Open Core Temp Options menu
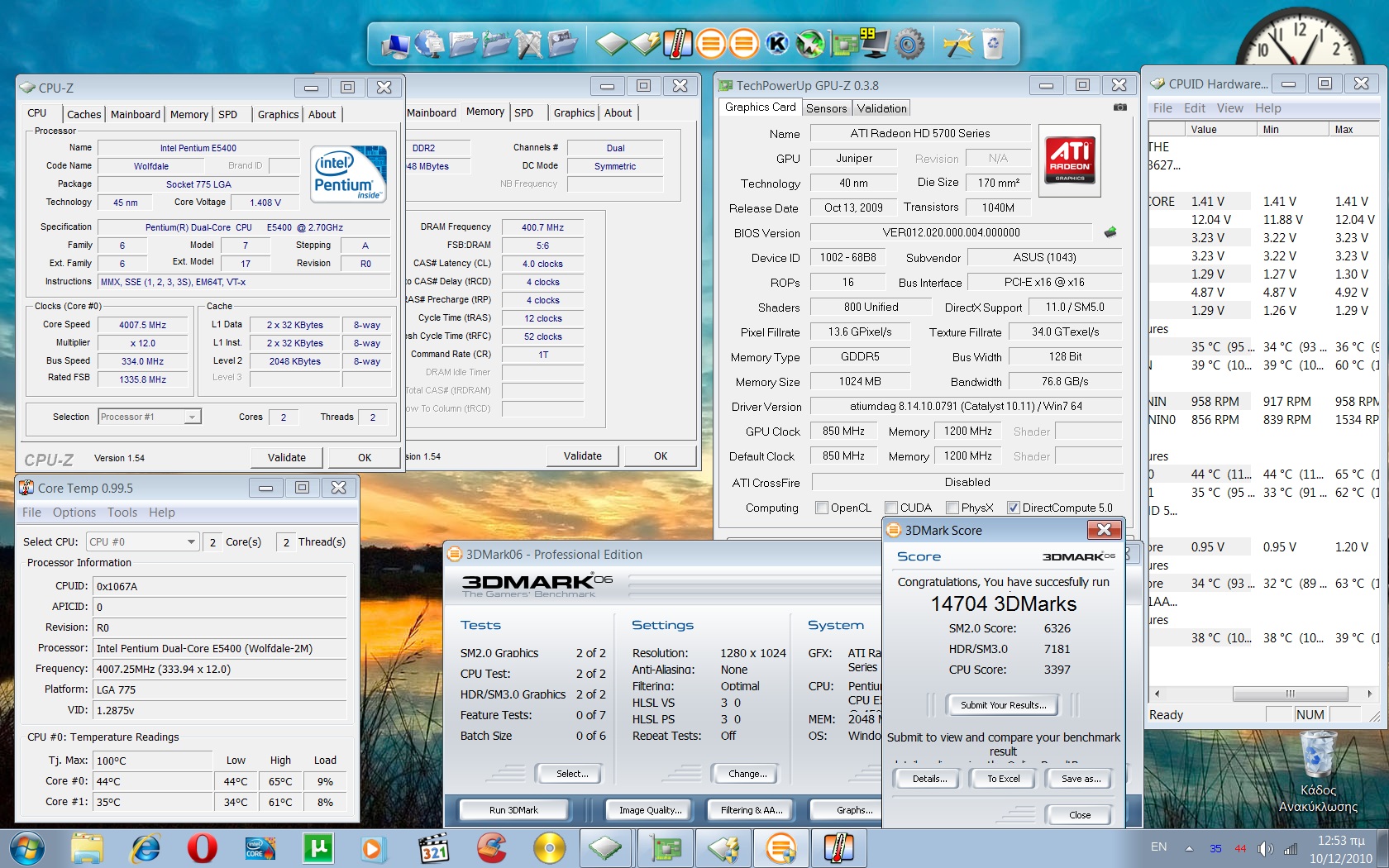 point(74,513)
